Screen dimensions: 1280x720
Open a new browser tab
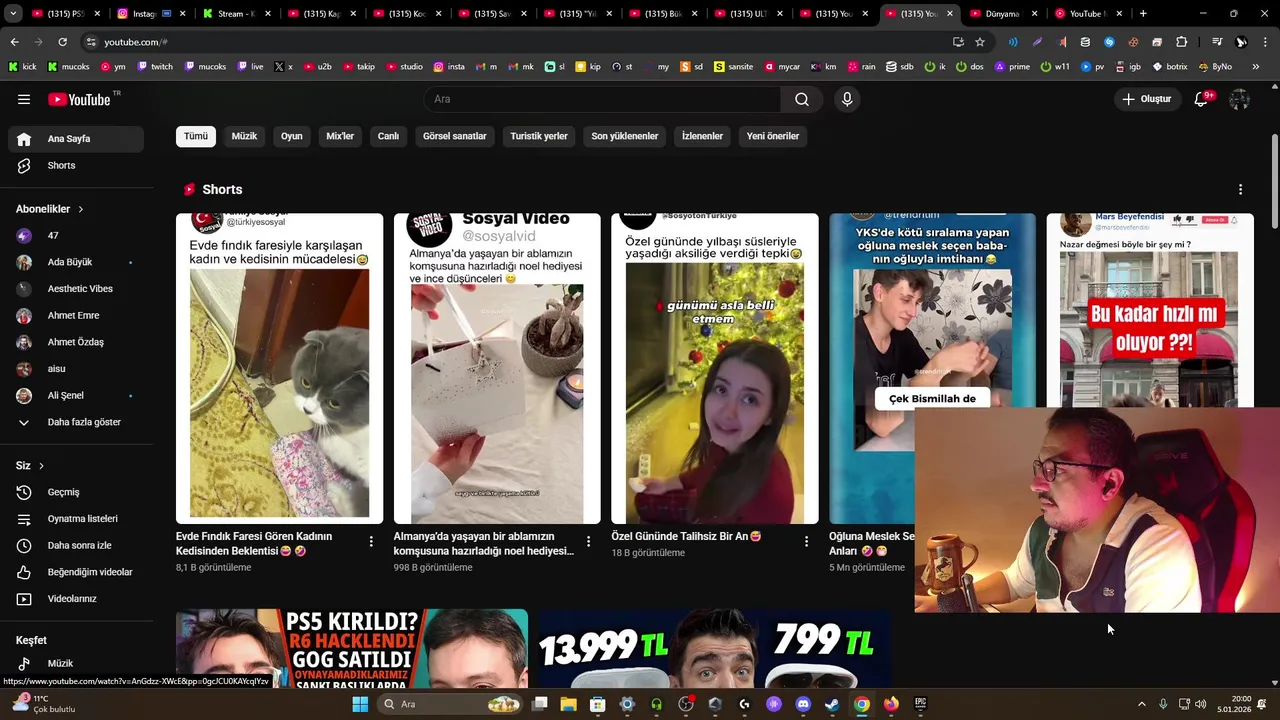tap(1143, 14)
